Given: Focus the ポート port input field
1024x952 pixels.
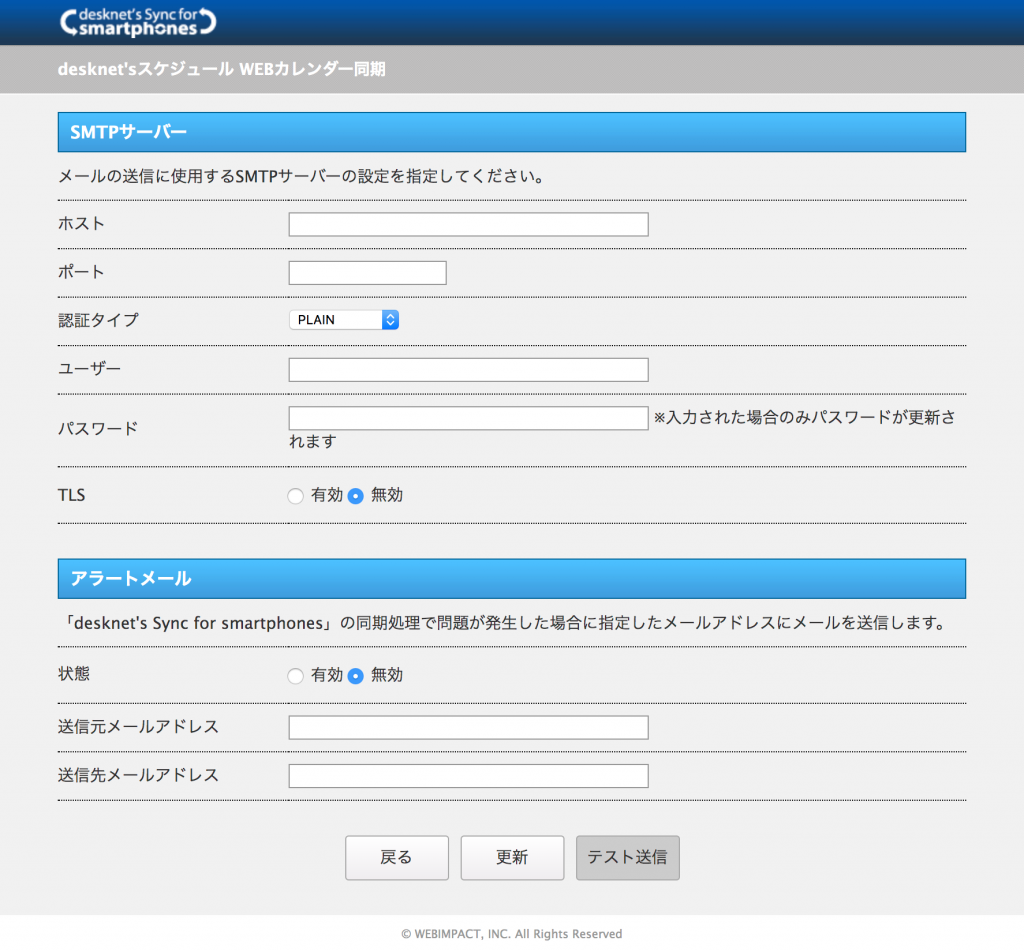Looking at the screenshot, I should click(368, 273).
